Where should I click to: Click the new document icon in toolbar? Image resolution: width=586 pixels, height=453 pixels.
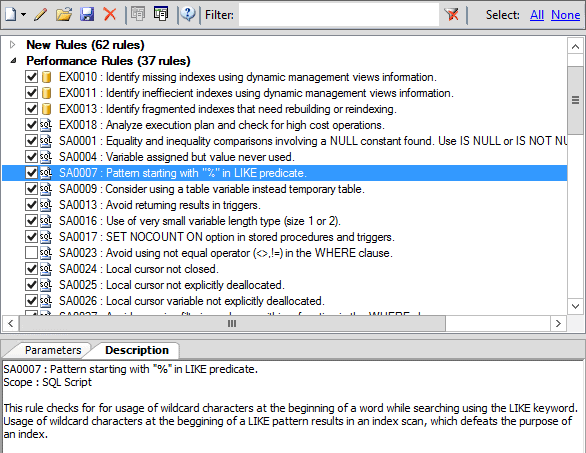click(10, 15)
